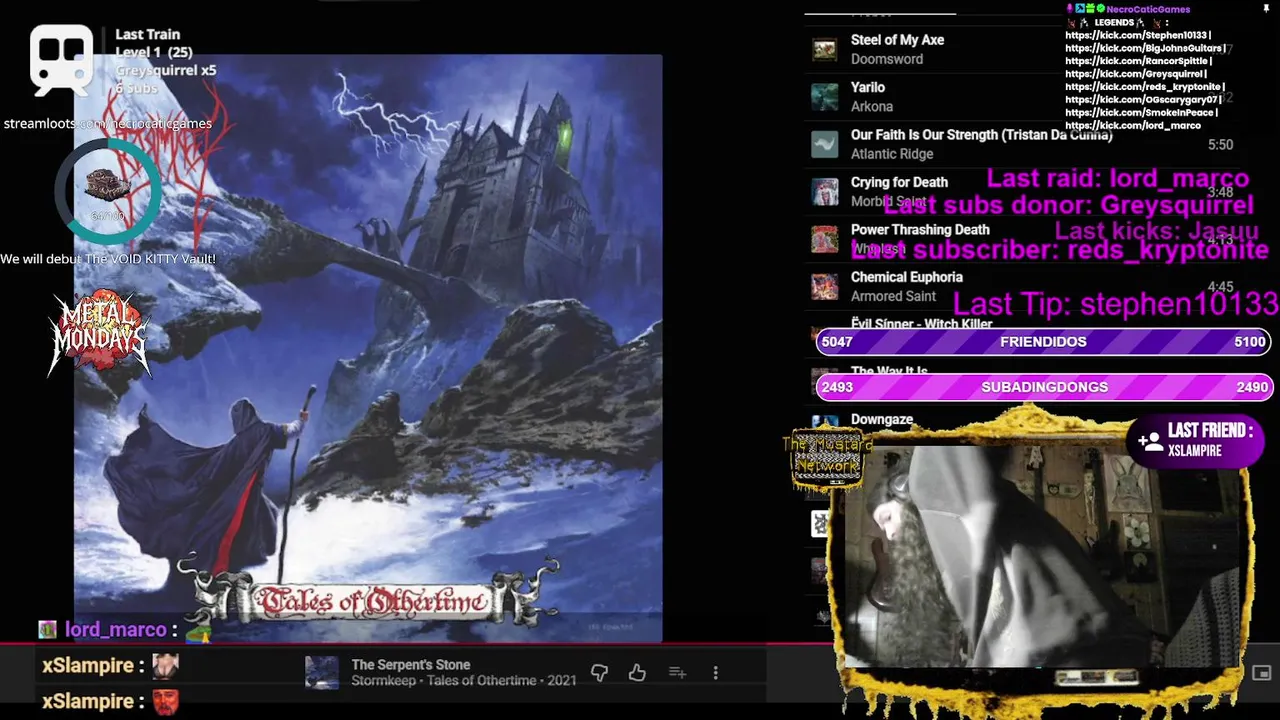
Task: Select Ëvil Sínner - Witch Killer track
Action: [921, 324]
